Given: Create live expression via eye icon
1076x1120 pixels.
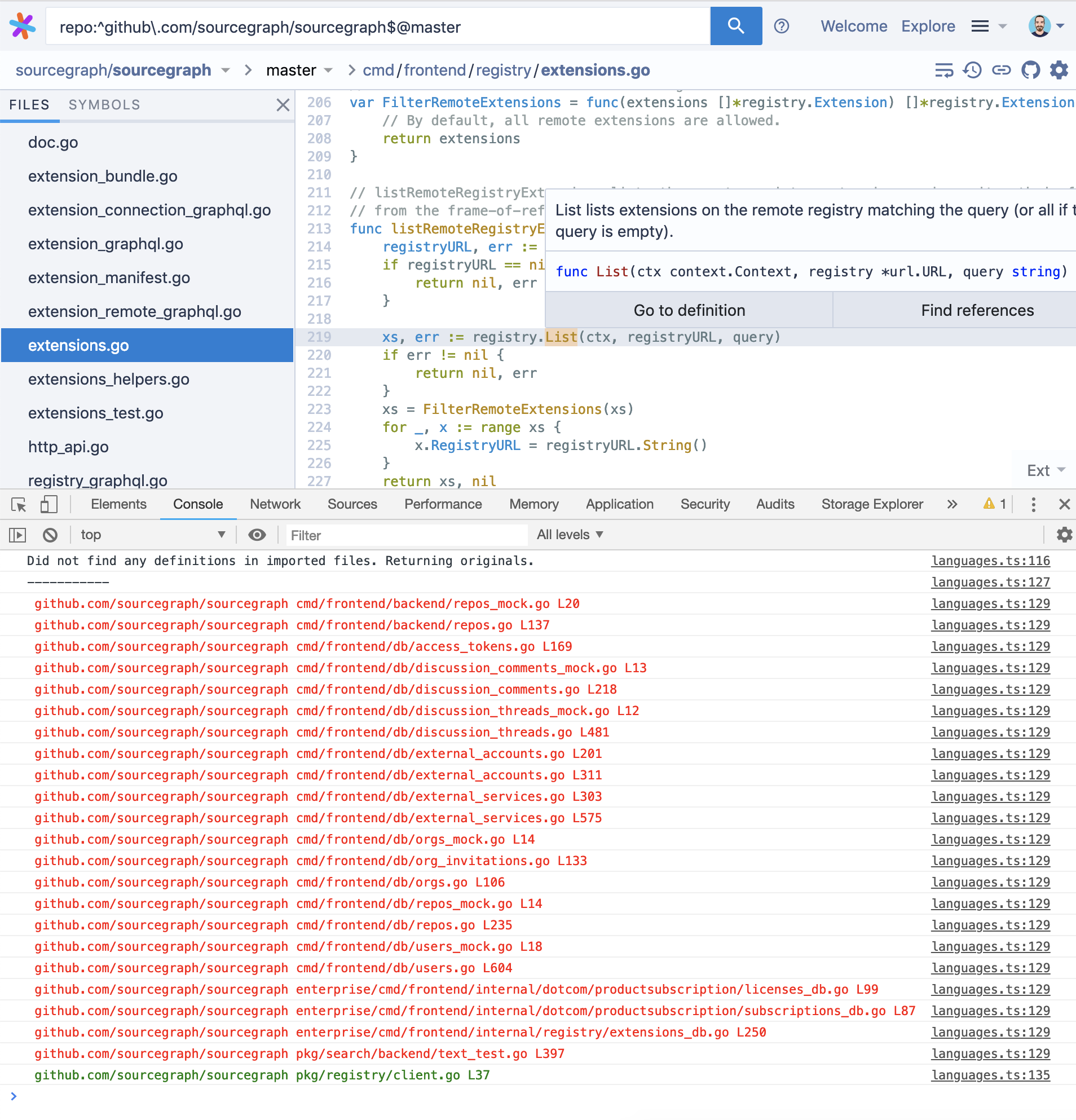Looking at the screenshot, I should [257, 535].
